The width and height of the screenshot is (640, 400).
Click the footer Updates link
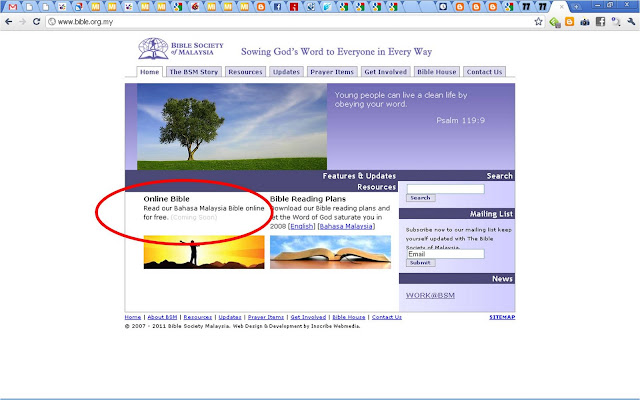pyautogui.click(x=230, y=317)
